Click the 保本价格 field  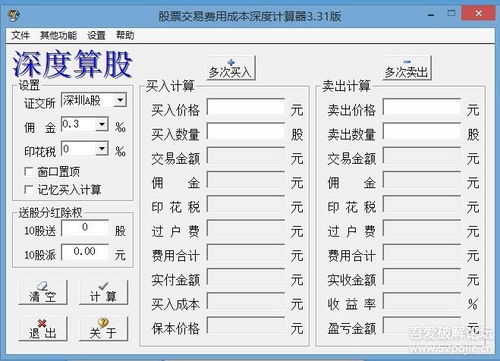click(x=246, y=326)
